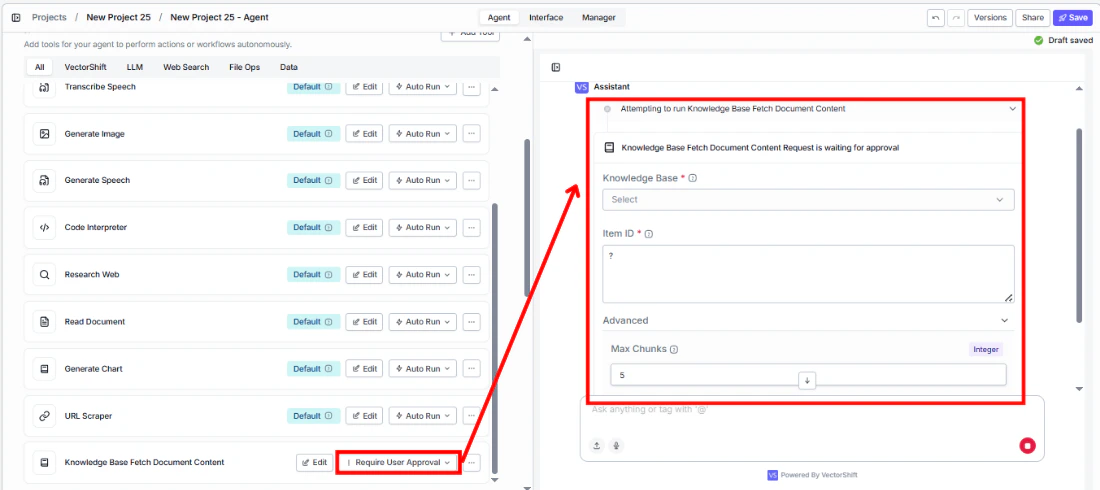Open Auto Run dropdown for Research Web
1100x490 pixels.
[422, 274]
